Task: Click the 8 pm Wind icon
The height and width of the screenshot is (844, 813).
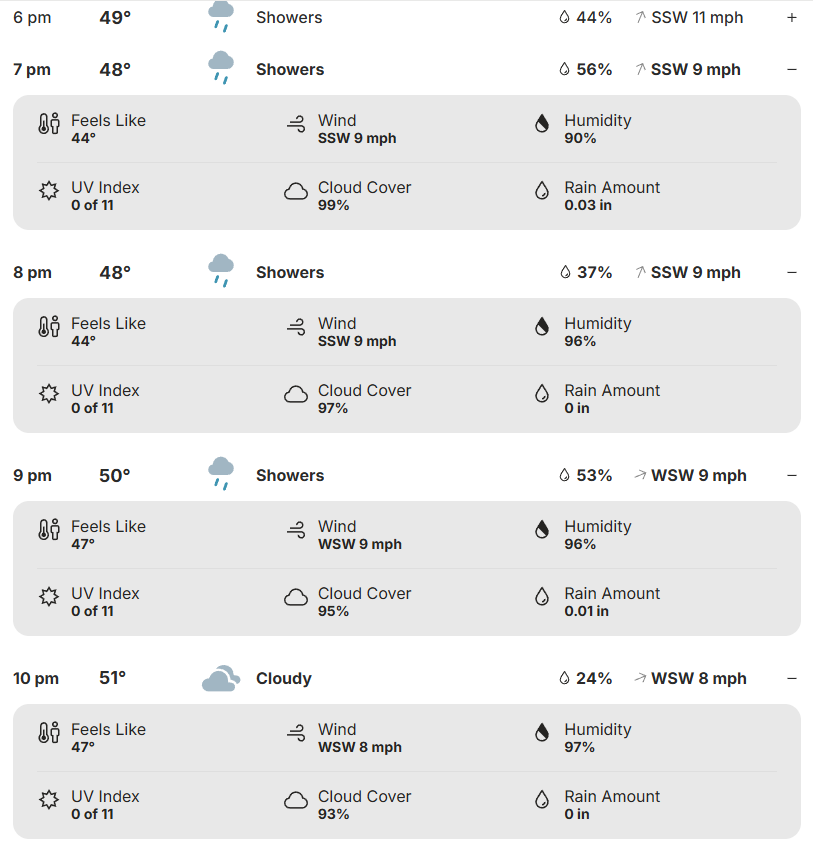Action: click(296, 328)
